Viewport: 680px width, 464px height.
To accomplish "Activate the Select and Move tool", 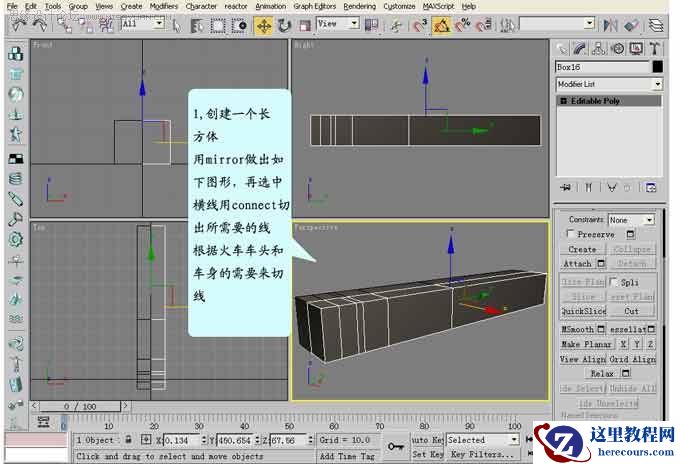I will tap(264, 26).
